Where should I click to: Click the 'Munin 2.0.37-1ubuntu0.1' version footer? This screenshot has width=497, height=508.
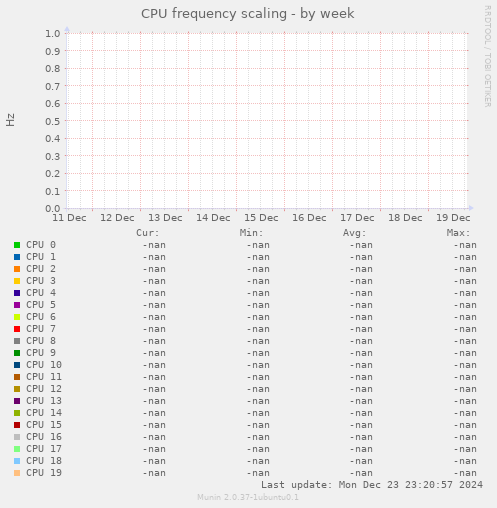pyautogui.click(x=248, y=497)
